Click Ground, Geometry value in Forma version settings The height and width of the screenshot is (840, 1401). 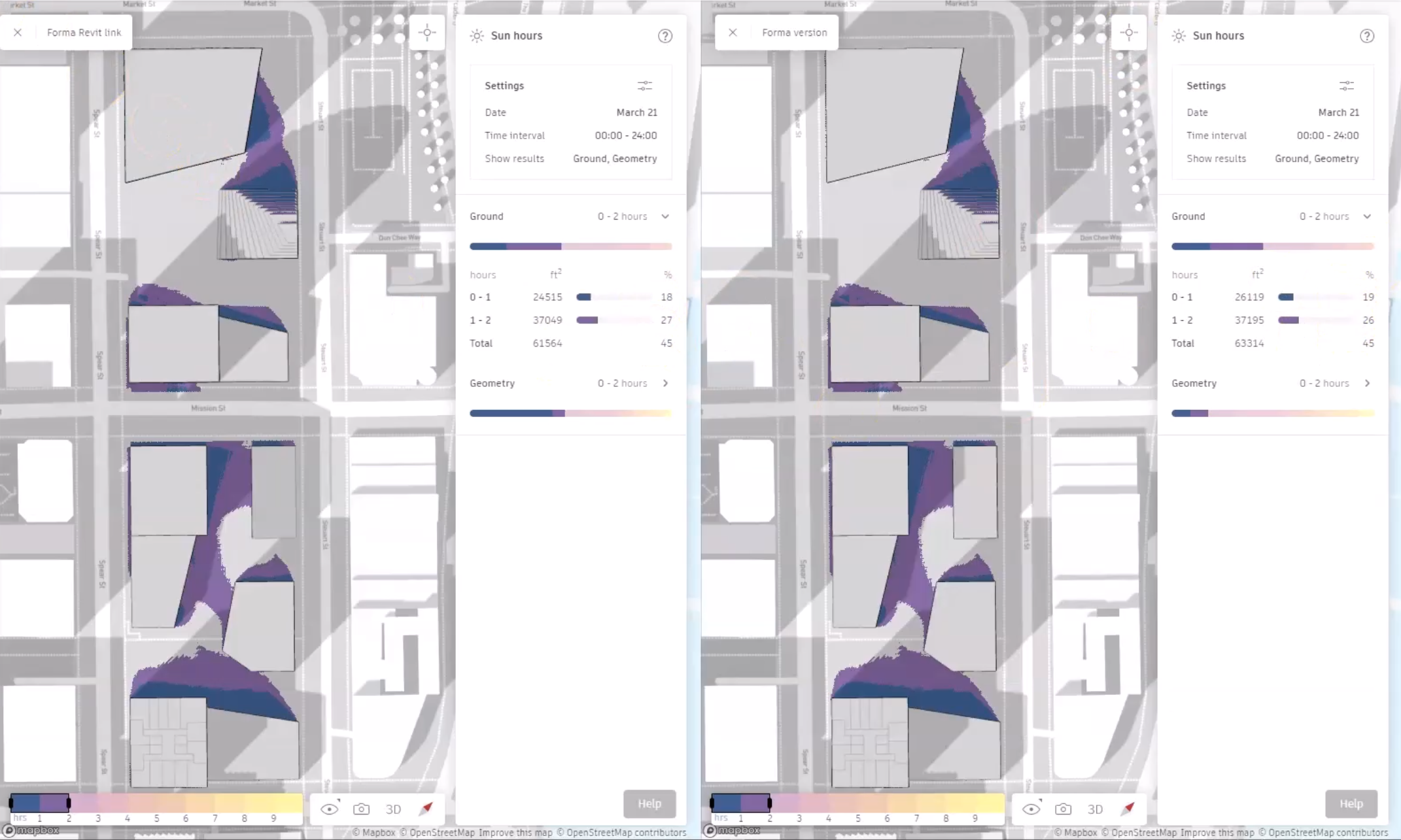pyautogui.click(x=1317, y=159)
